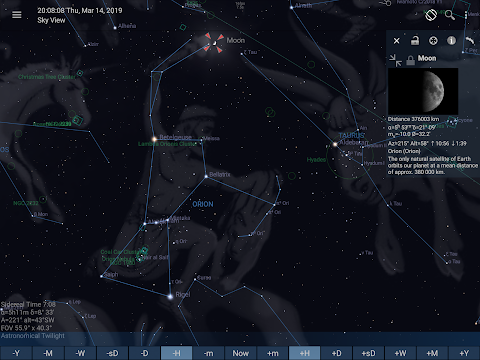Viewport: 480px width, 360px height.
Task: Advance one day with +D
Action: (336, 353)
